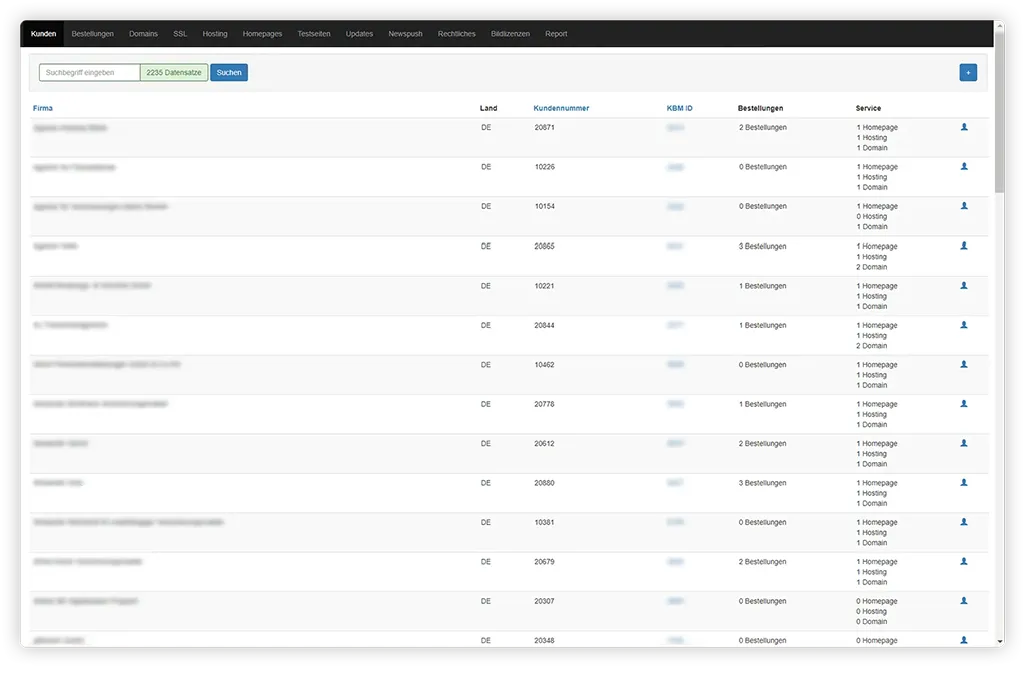Go to the Hosting tab
This screenshot has width=1024, height=674.
pyautogui.click(x=215, y=34)
